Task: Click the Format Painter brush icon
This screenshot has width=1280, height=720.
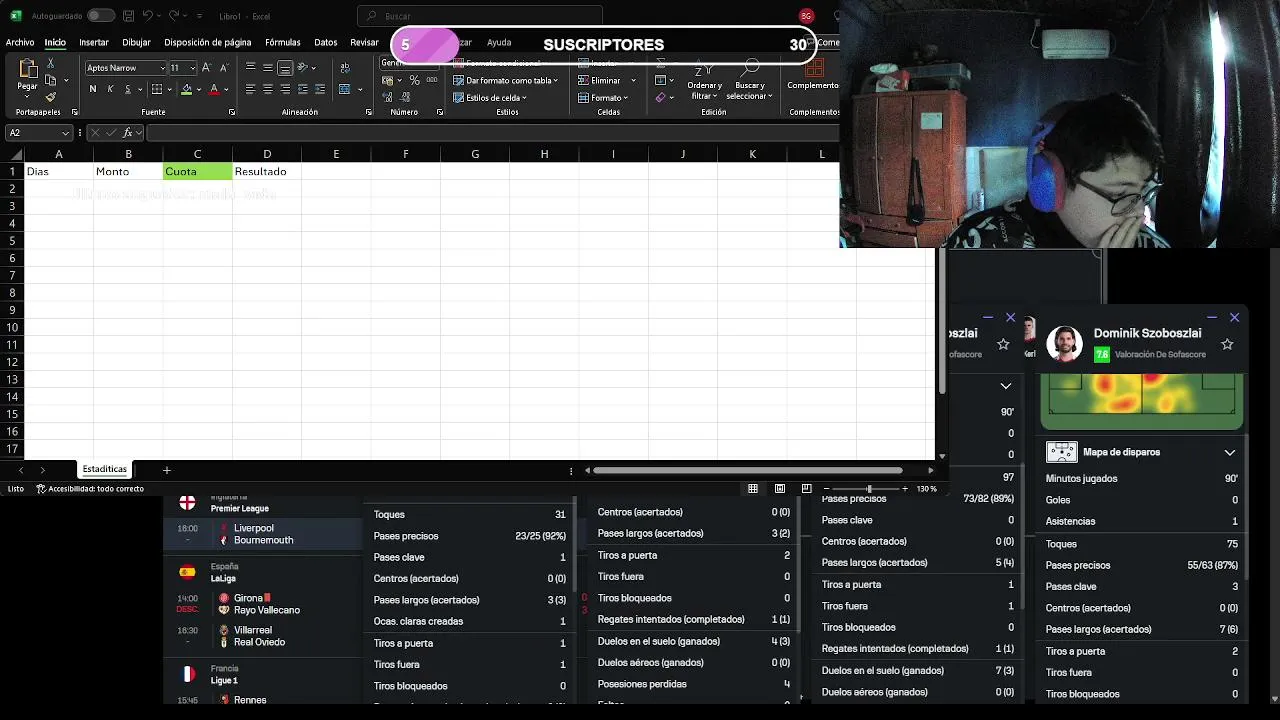Action: pyautogui.click(x=50, y=96)
